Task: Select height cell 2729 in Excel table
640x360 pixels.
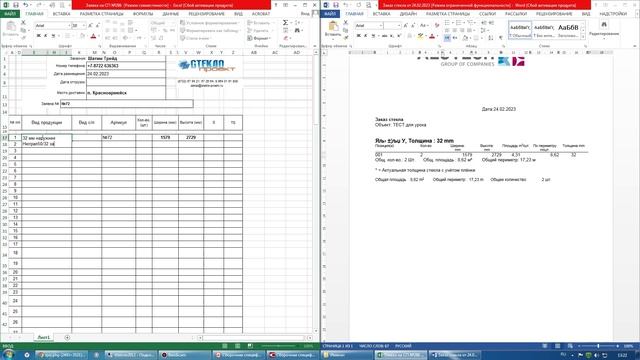Action: point(191,138)
